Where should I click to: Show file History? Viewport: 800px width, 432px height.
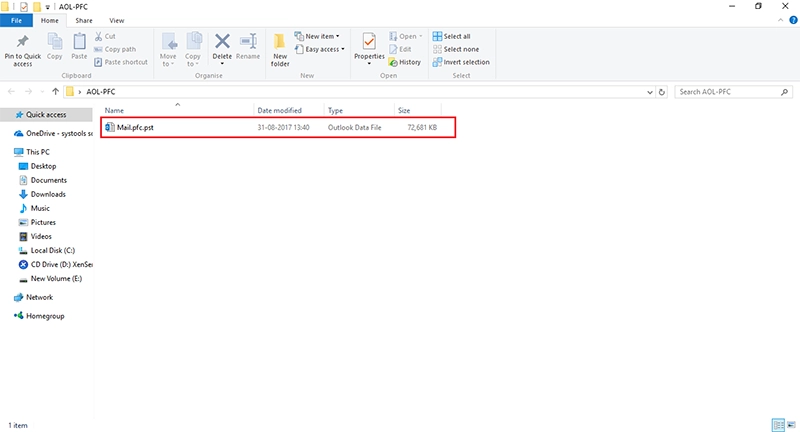pos(405,62)
